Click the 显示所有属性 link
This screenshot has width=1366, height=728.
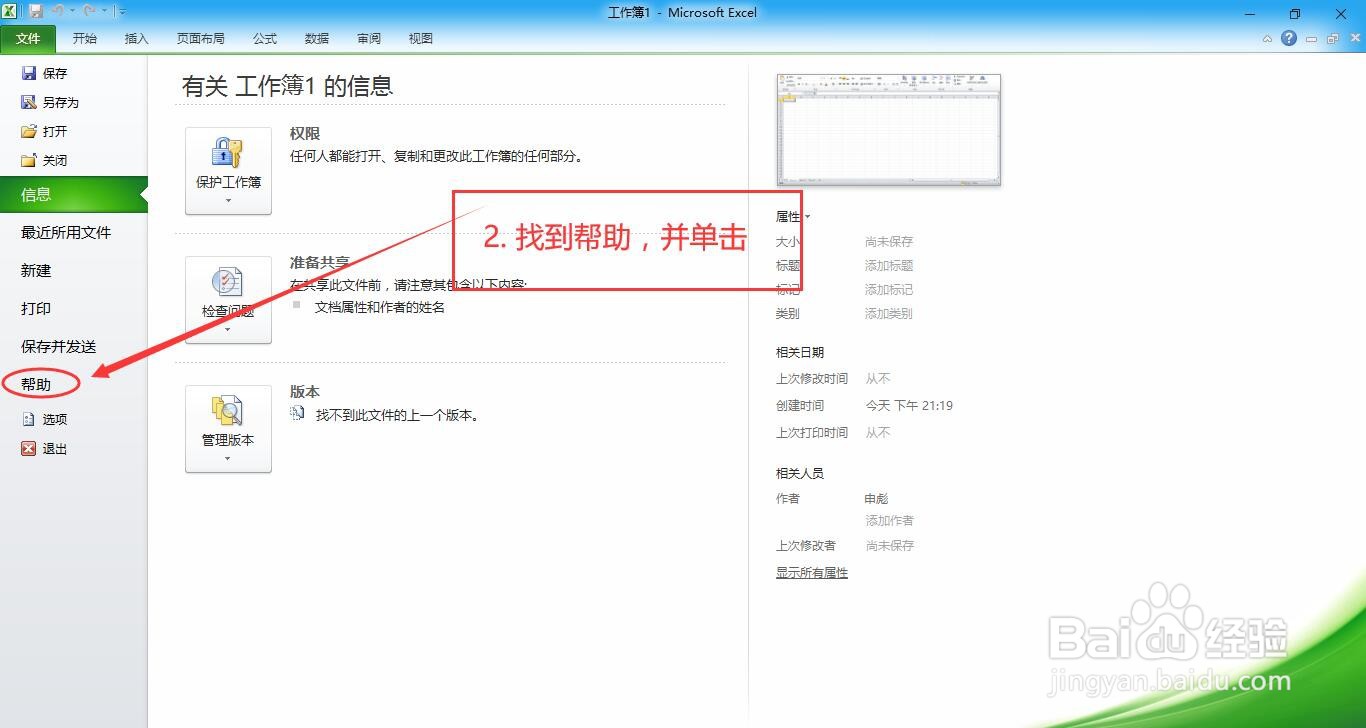click(812, 572)
